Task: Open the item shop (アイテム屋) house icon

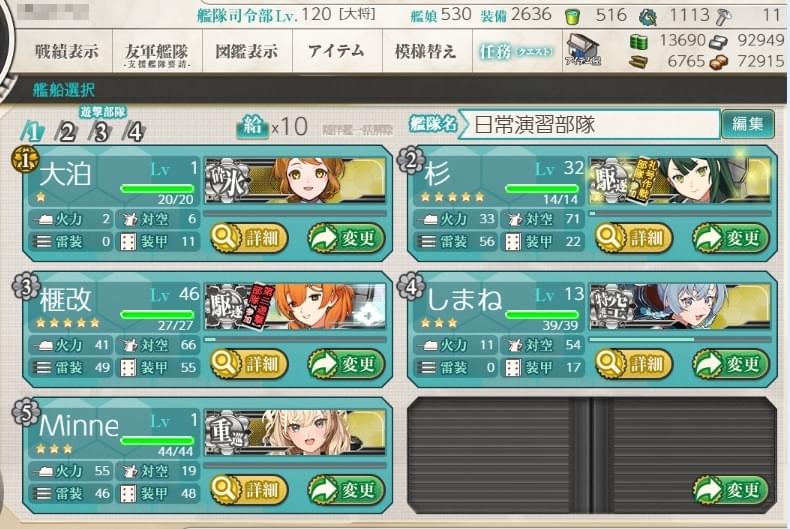Action: click(x=582, y=50)
